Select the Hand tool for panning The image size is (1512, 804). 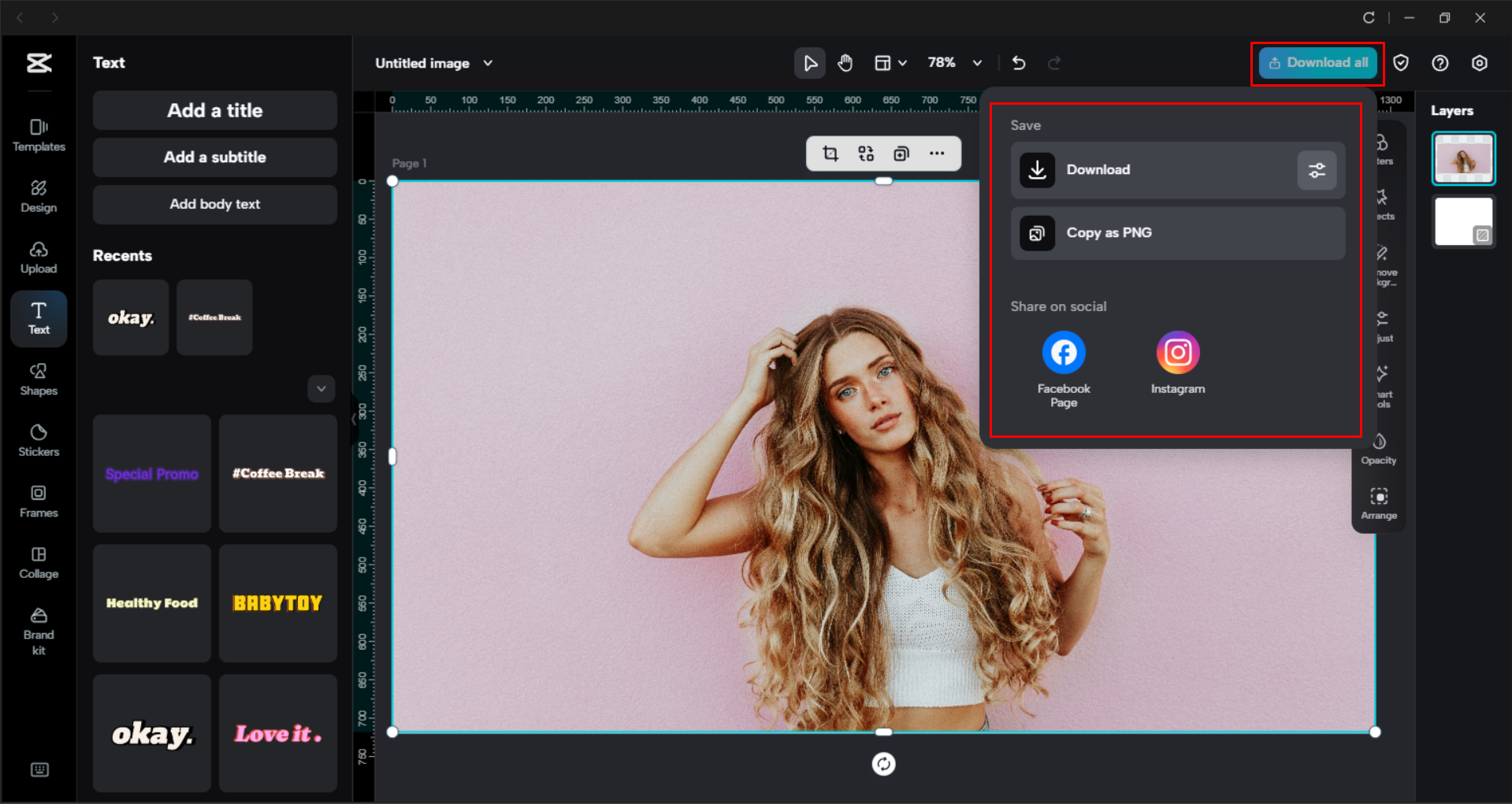(845, 63)
